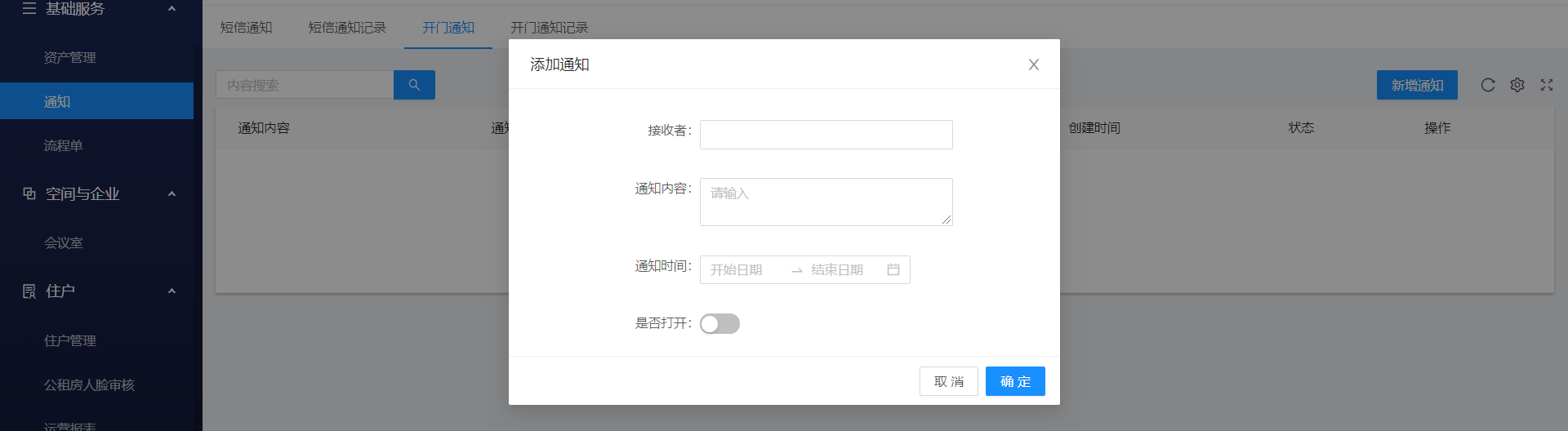Click the 住户 section icon

click(x=29, y=291)
